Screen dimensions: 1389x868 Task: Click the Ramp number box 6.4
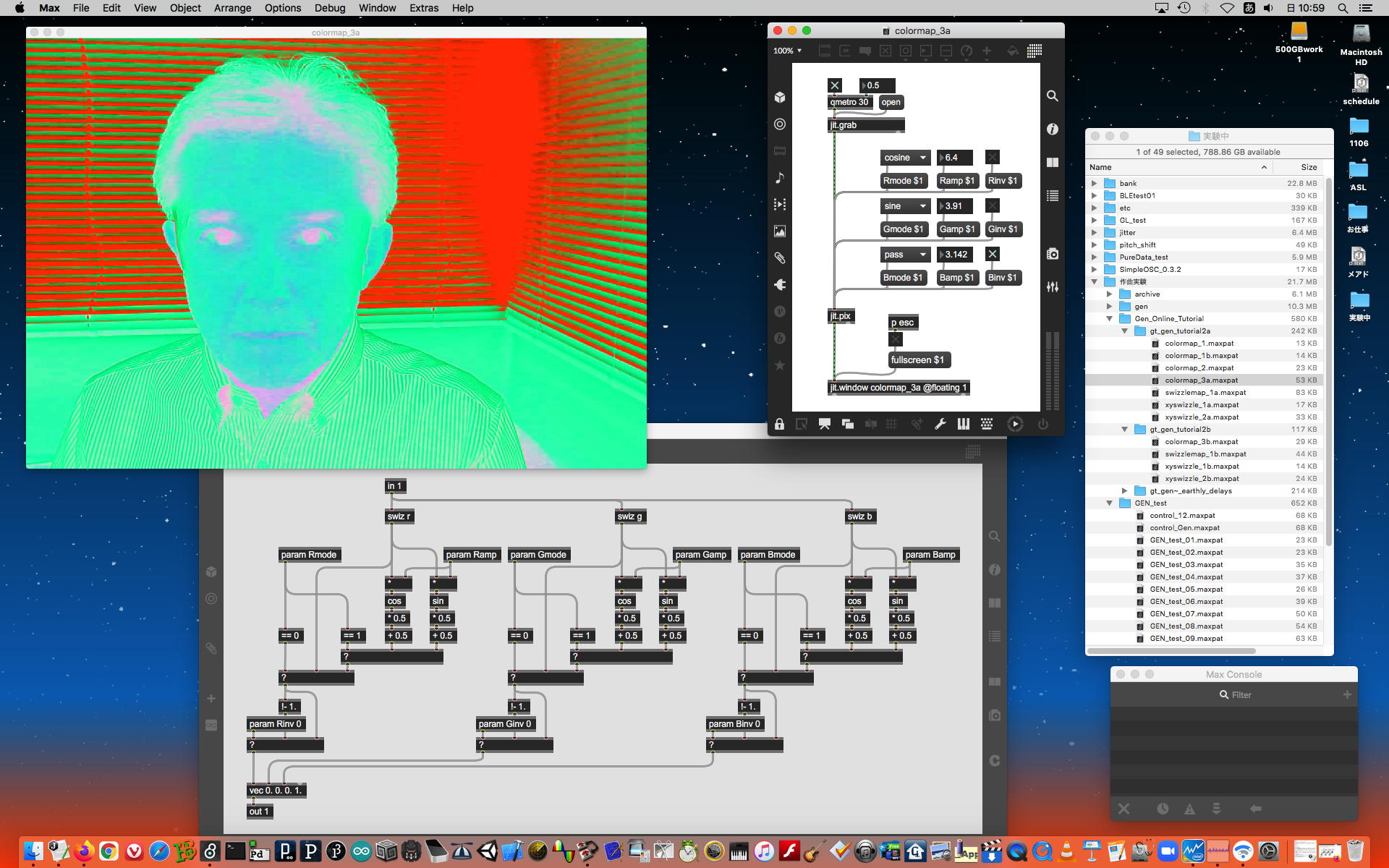(x=955, y=158)
